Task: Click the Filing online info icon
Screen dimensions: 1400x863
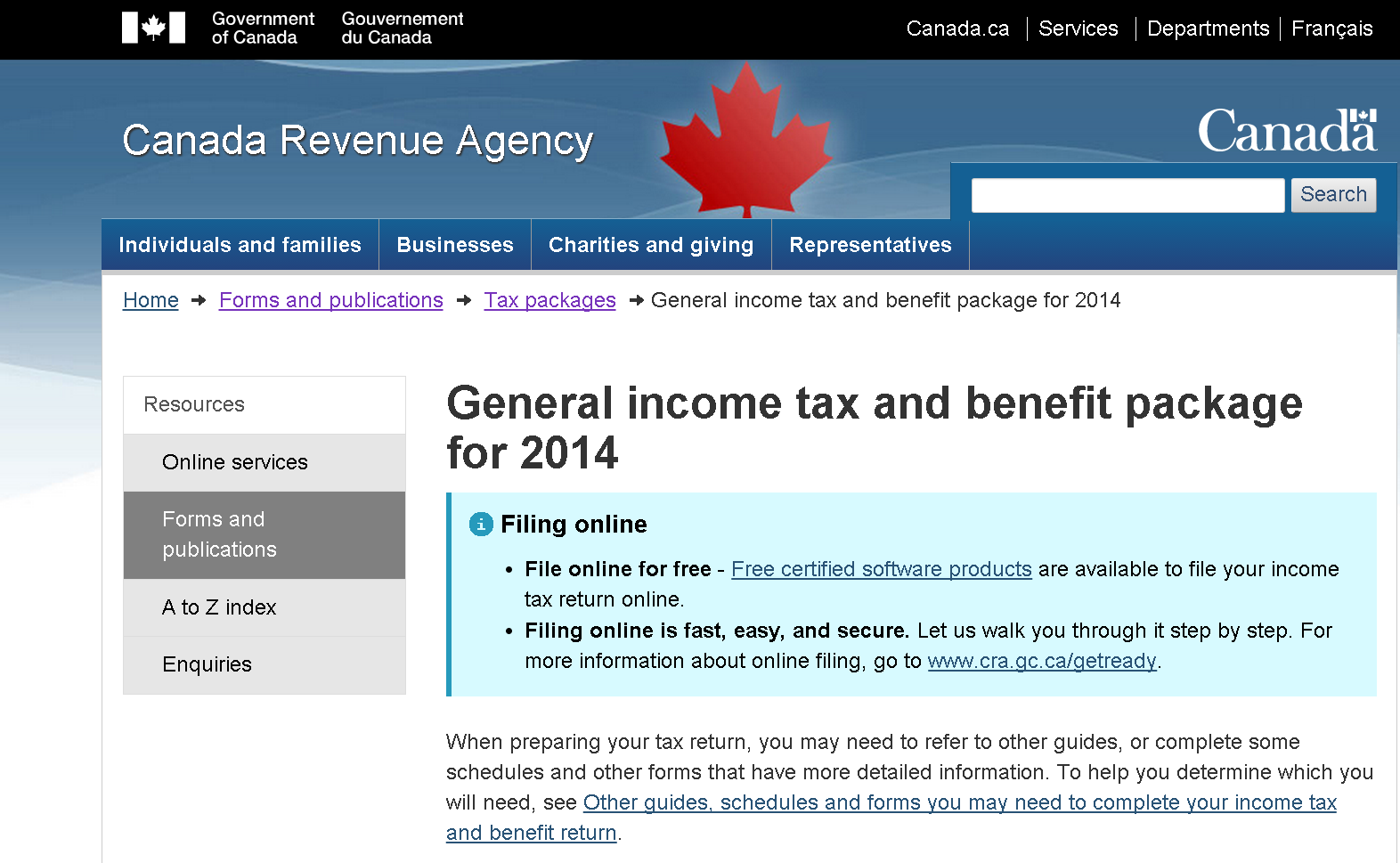Action: click(481, 525)
